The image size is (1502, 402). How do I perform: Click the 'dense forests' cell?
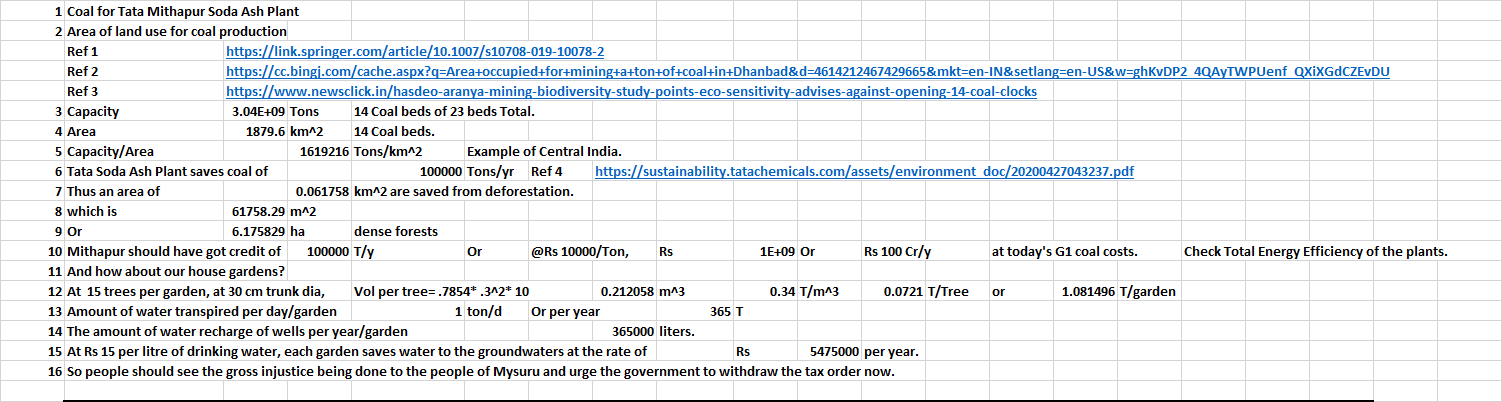click(396, 231)
